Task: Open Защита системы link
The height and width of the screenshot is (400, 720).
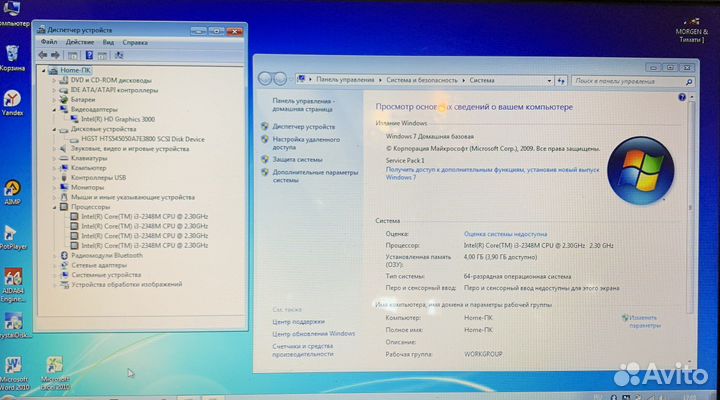Action: click(x=297, y=160)
